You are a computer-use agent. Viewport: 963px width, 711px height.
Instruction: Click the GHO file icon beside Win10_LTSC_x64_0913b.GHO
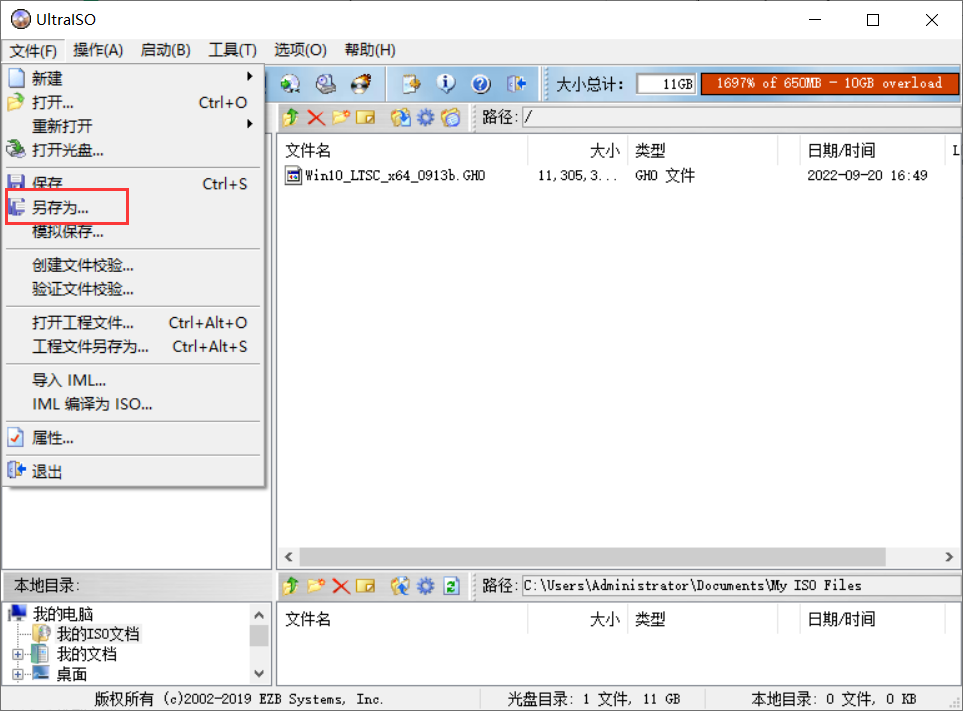click(x=294, y=176)
